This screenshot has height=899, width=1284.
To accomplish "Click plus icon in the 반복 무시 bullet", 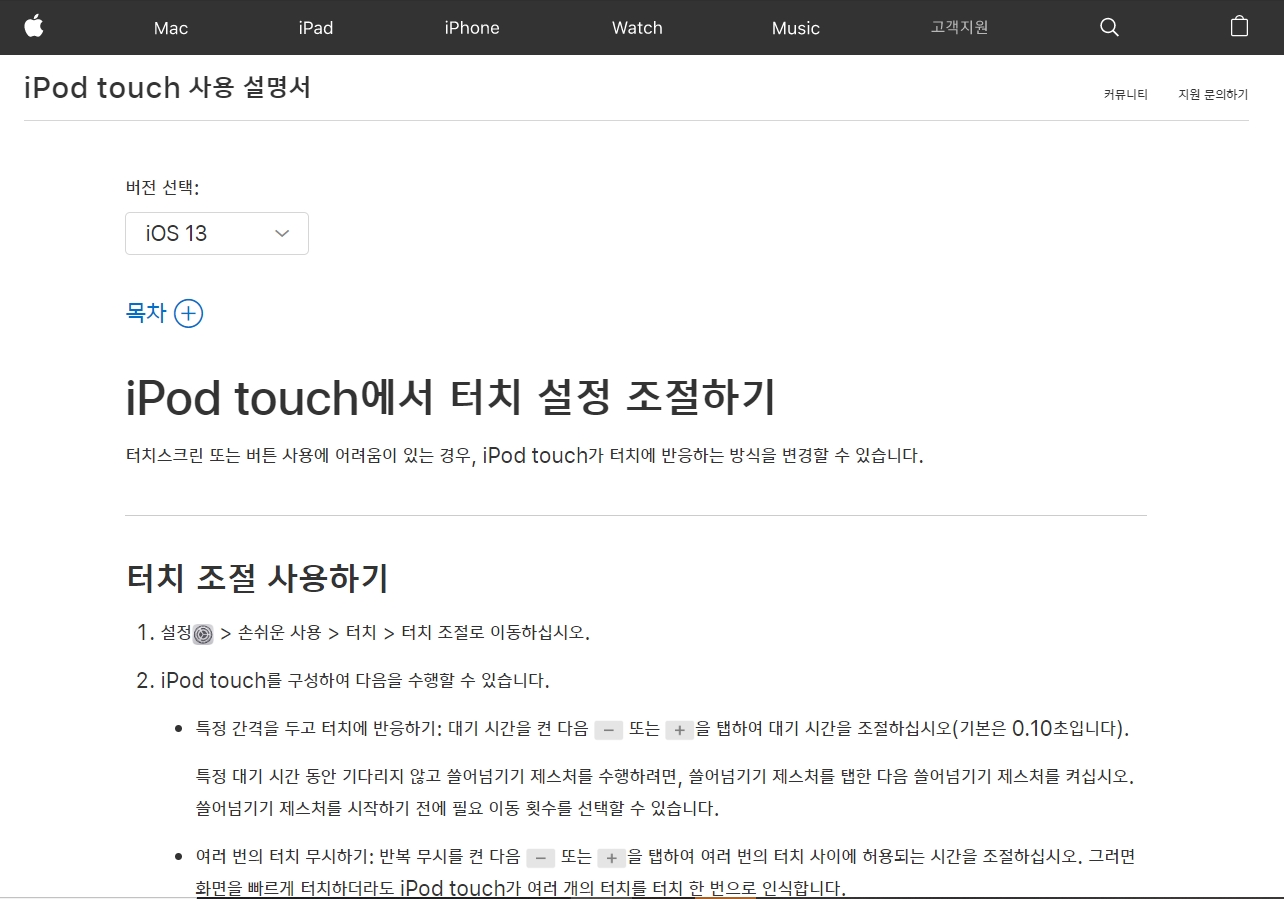I will click(x=611, y=858).
